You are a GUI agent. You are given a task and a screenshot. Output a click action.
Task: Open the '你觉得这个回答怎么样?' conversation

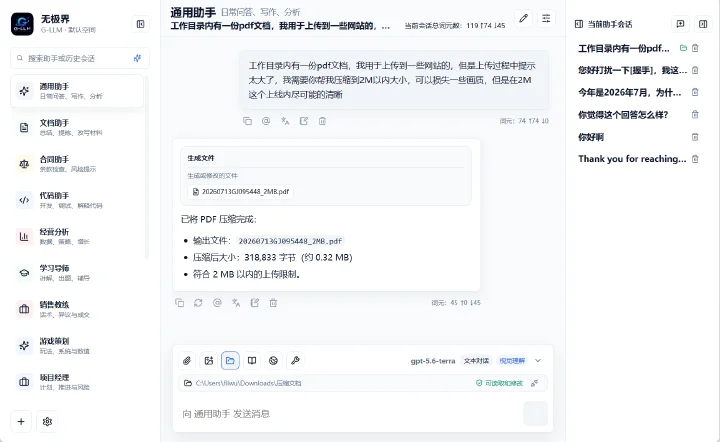coord(623,115)
